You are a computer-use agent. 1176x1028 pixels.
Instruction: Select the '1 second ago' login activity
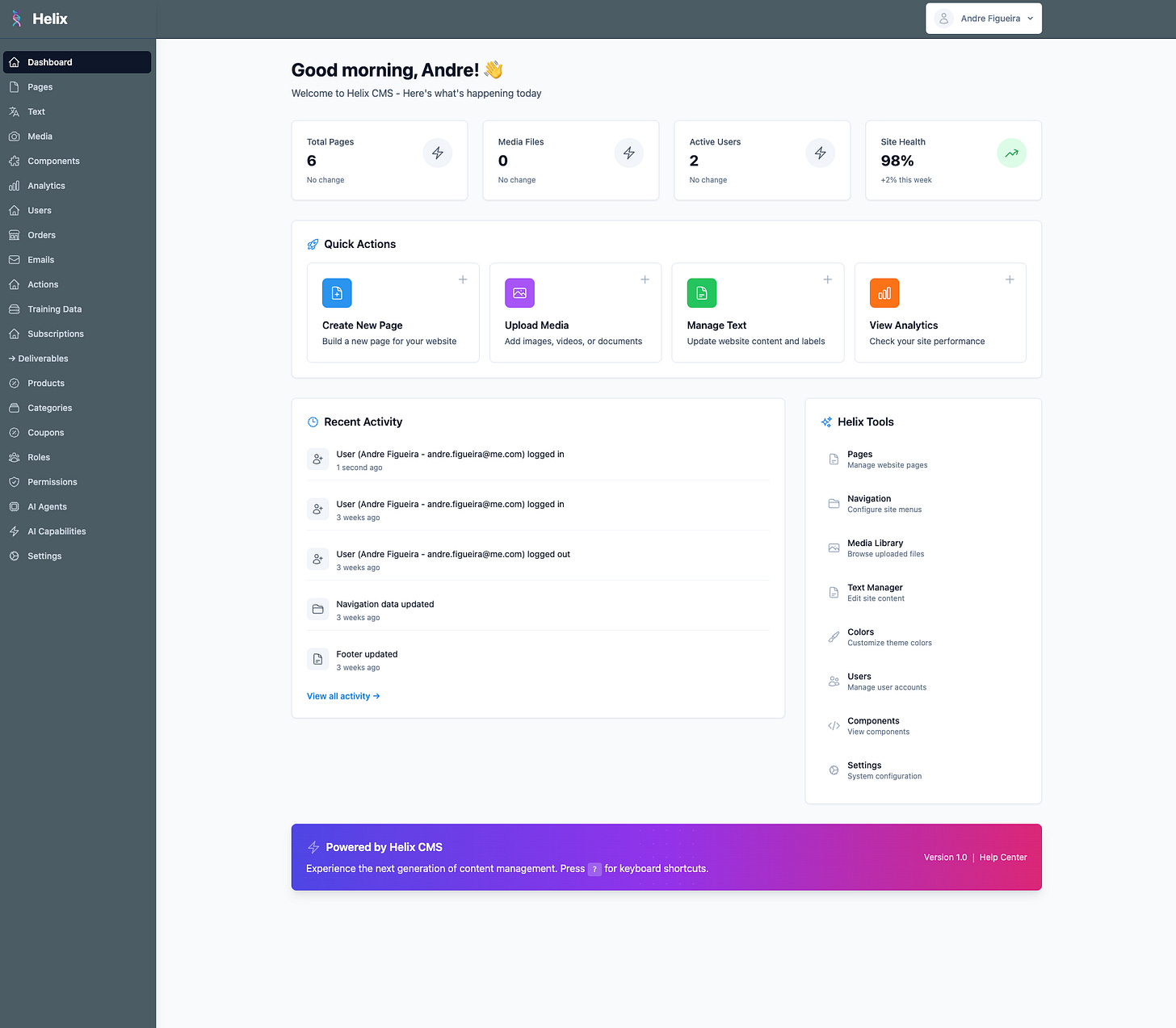pyautogui.click(x=538, y=460)
